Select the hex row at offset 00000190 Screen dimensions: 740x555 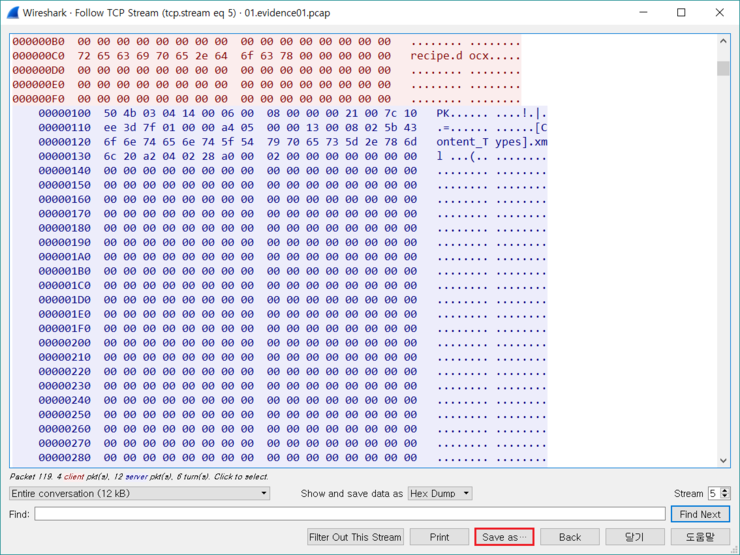[293, 242]
